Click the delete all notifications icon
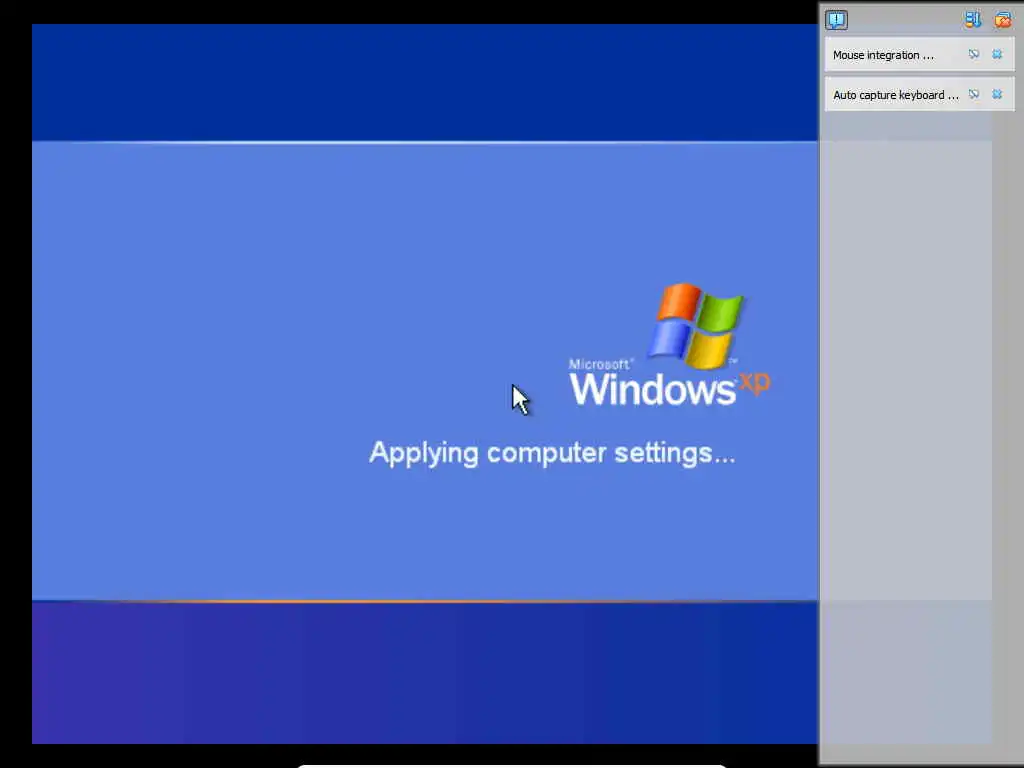Image resolution: width=1024 pixels, height=768 pixels. [x=1002, y=20]
